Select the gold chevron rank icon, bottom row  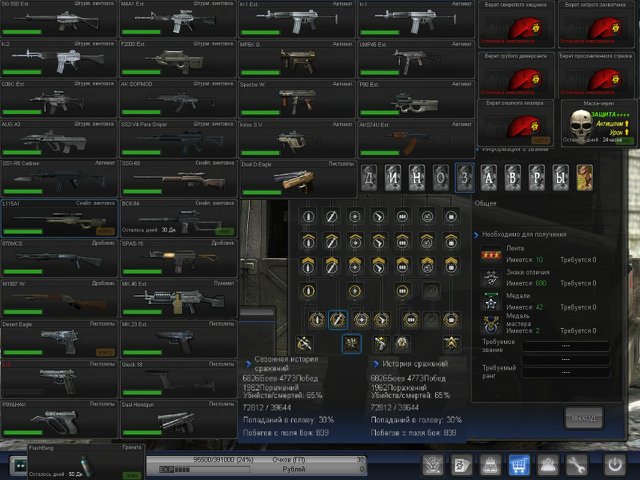pos(451,343)
